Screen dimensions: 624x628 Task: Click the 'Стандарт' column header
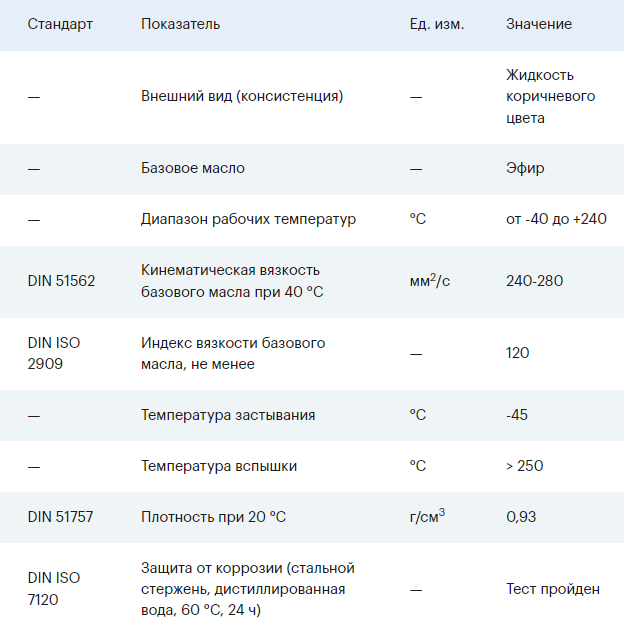pyautogui.click(x=60, y=24)
